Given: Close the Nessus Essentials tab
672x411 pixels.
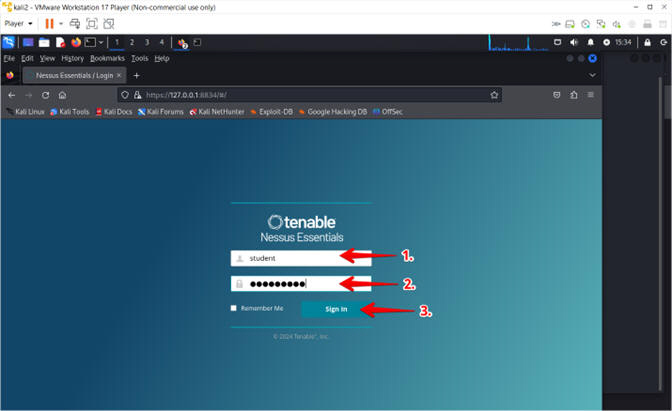Looking at the screenshot, I should (x=119, y=75).
